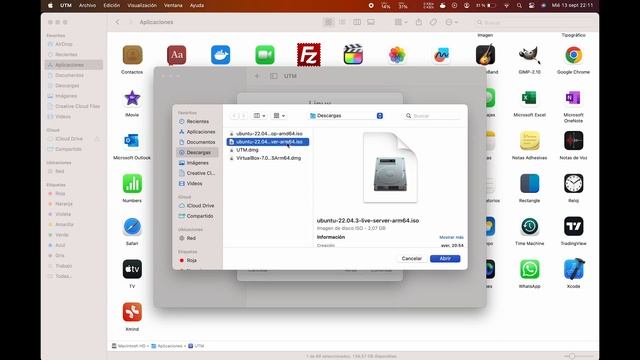Open Descargas folder location dropdown

(x=346, y=116)
